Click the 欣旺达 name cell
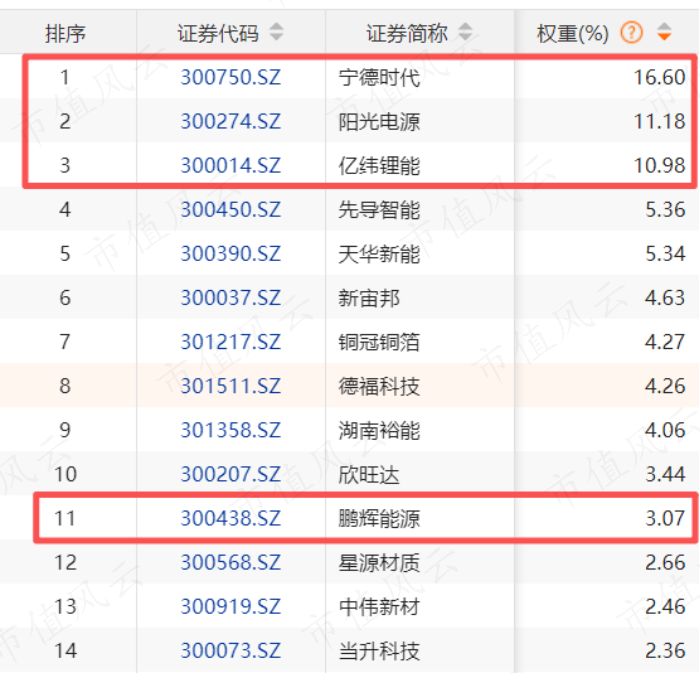This screenshot has height=674, width=700. 369,474
